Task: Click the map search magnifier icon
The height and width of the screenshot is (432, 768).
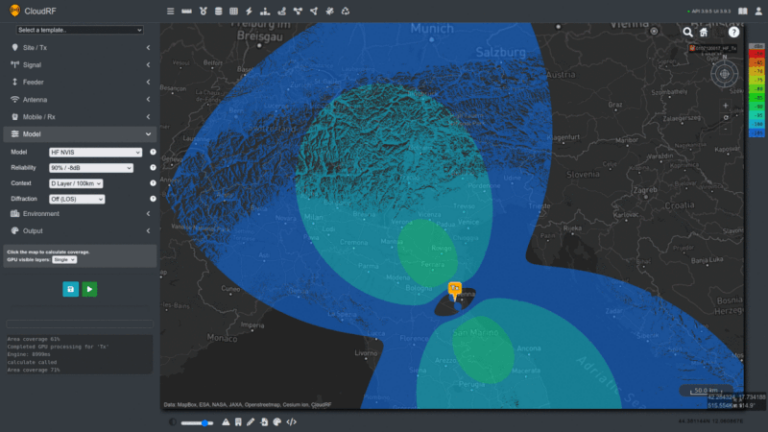Action: click(688, 32)
